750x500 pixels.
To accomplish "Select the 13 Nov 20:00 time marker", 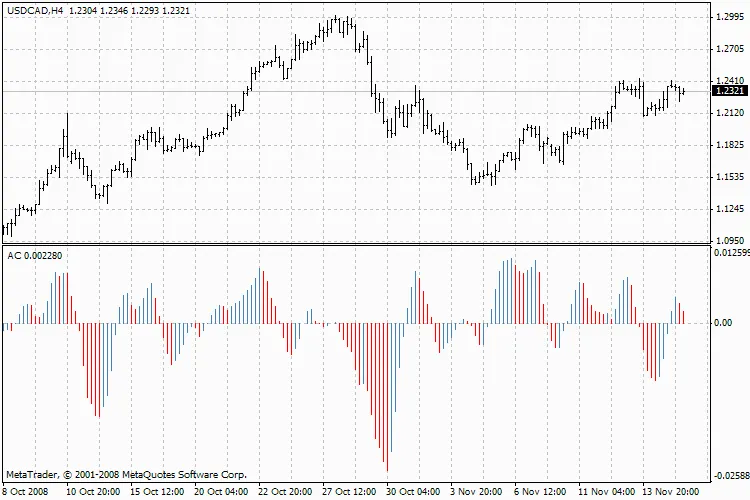I will tap(668, 492).
